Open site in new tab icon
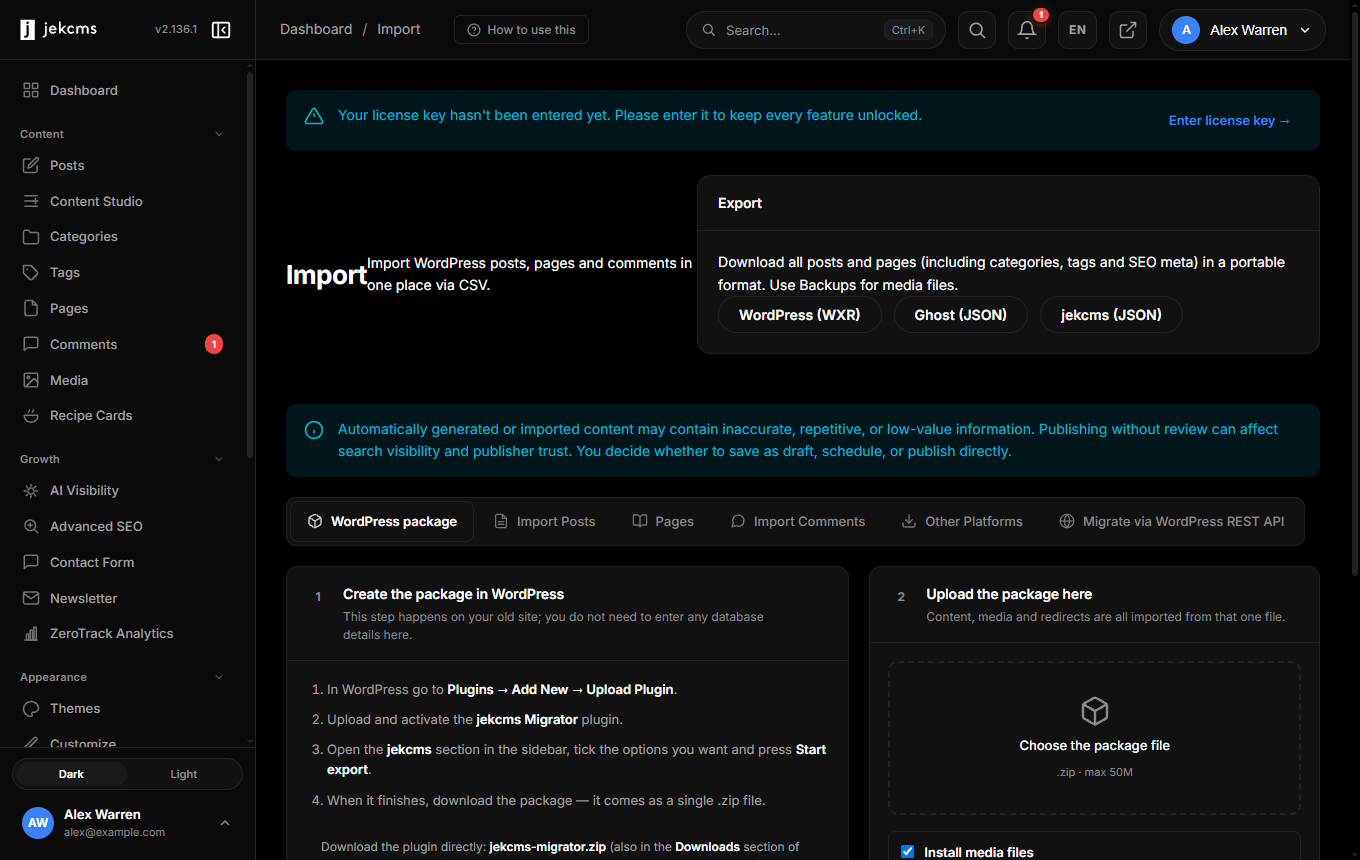The width and height of the screenshot is (1360, 860). tap(1127, 30)
